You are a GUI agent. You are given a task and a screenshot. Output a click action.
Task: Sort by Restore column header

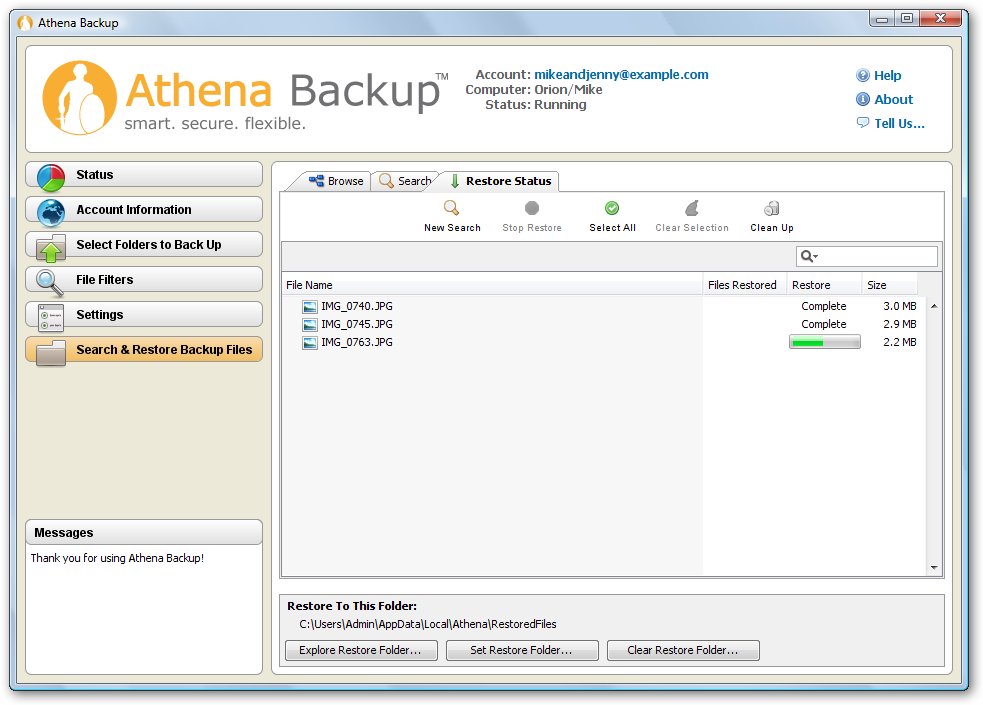pos(824,285)
